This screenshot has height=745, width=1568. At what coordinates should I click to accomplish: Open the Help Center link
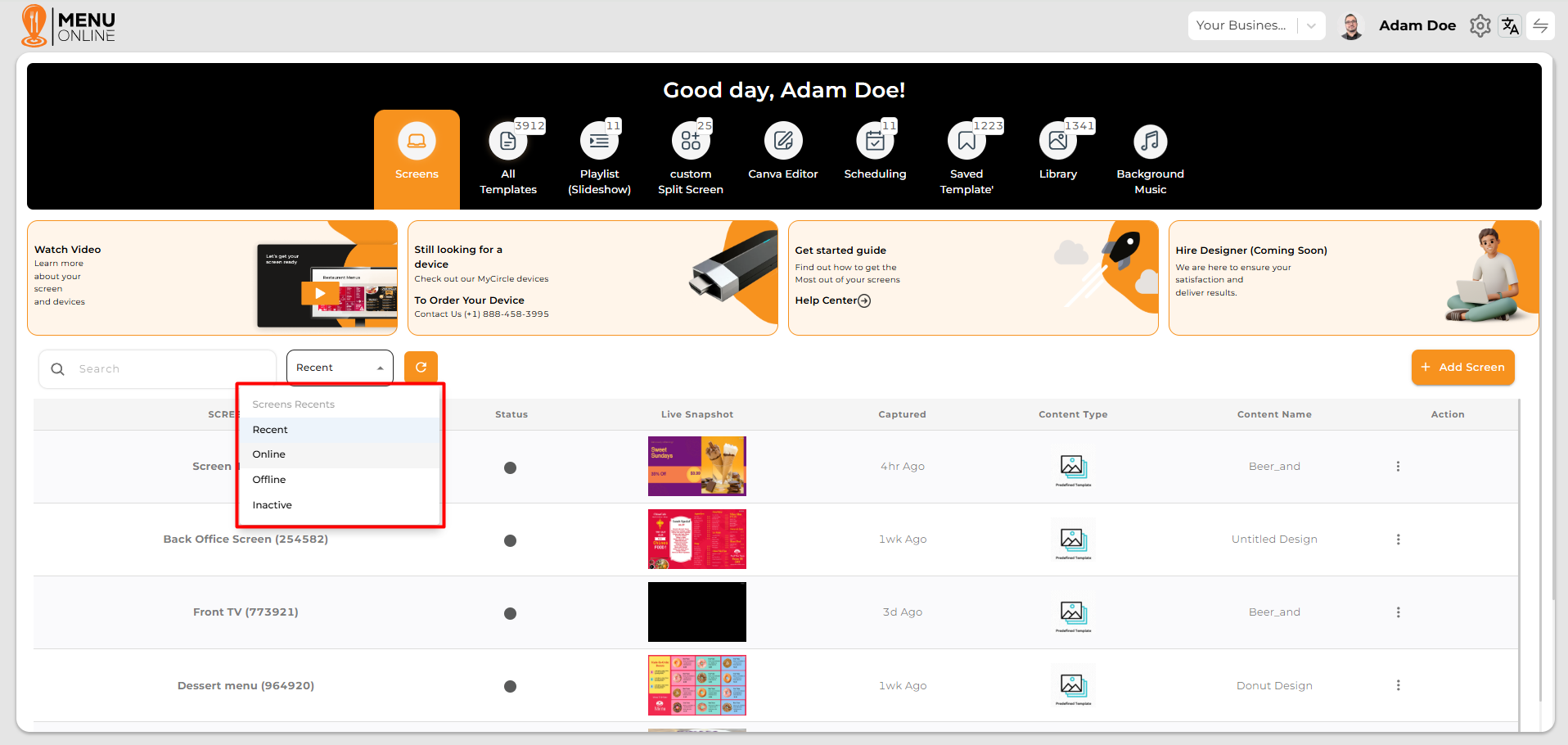pos(832,300)
